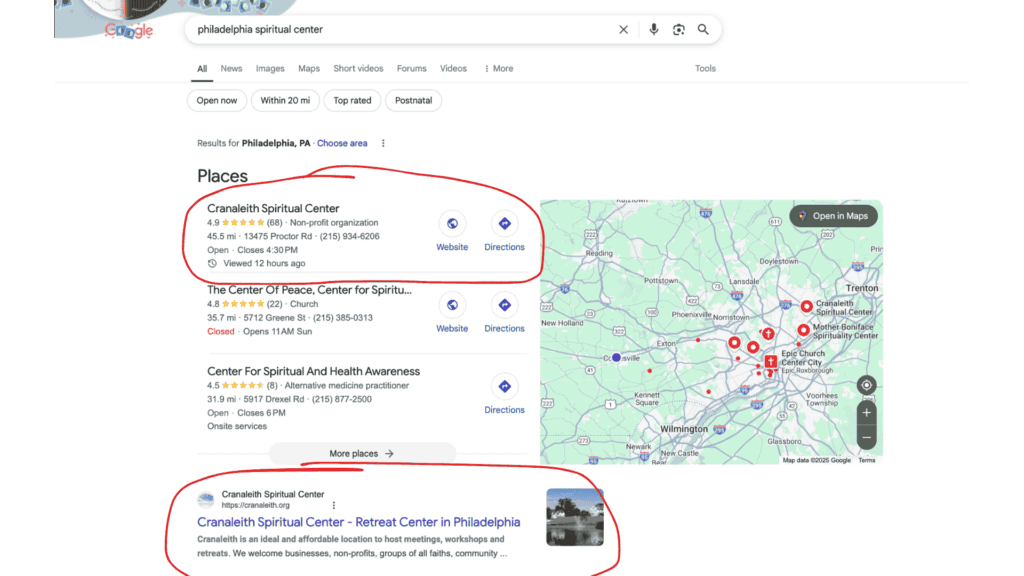The image size is (1024, 576).
Task: Click the map Terms link
Action: click(x=867, y=460)
